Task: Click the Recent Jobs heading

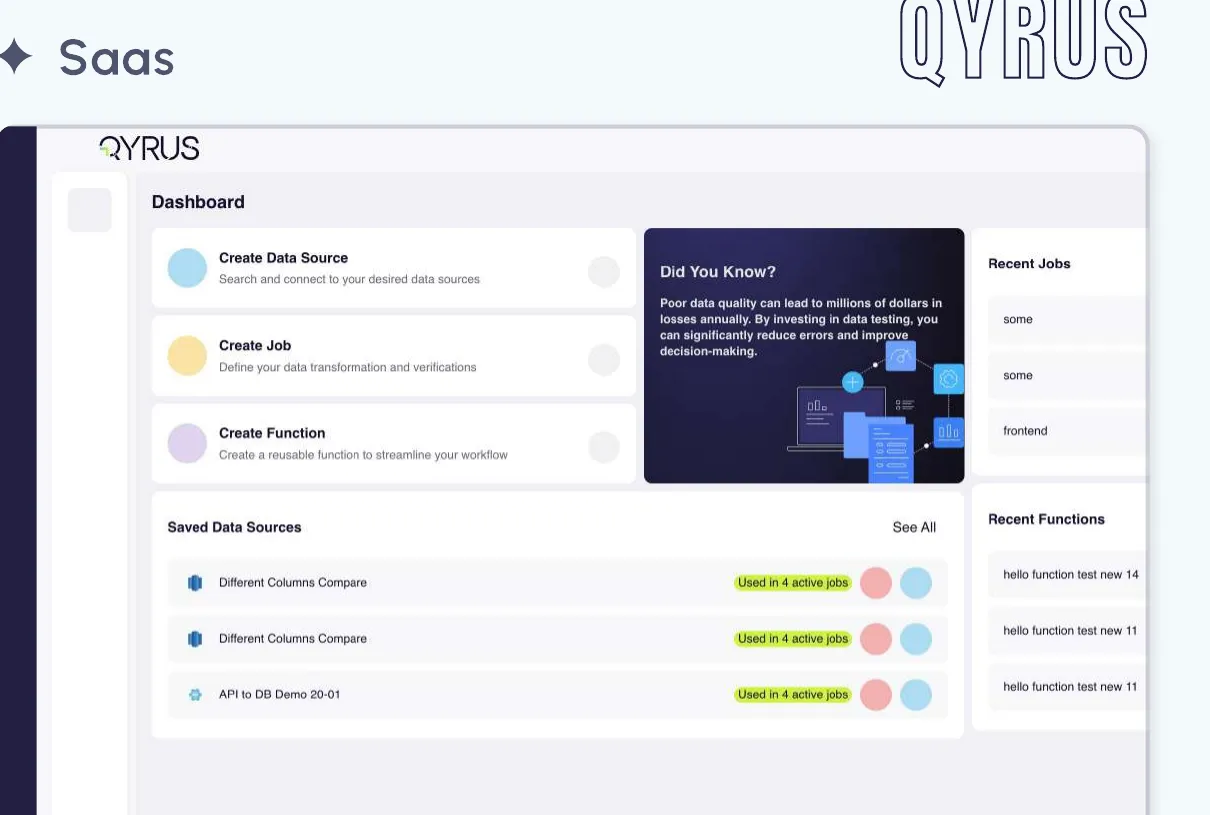Action: pos(1029,264)
